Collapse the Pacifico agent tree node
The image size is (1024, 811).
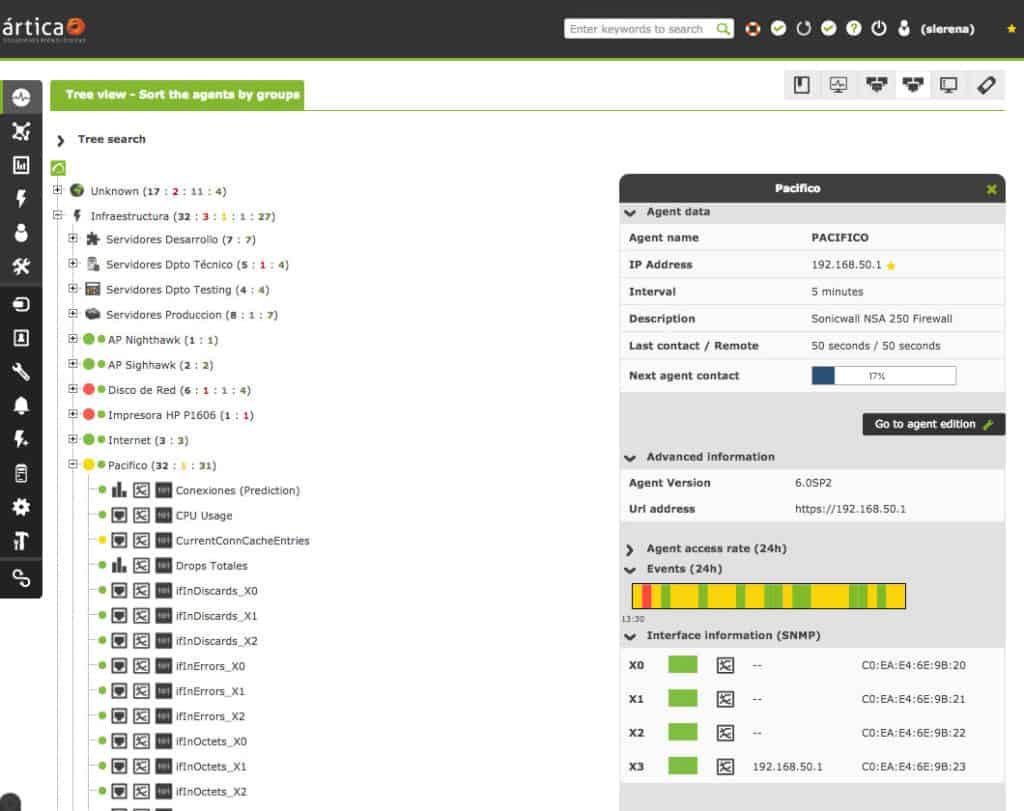(x=73, y=464)
